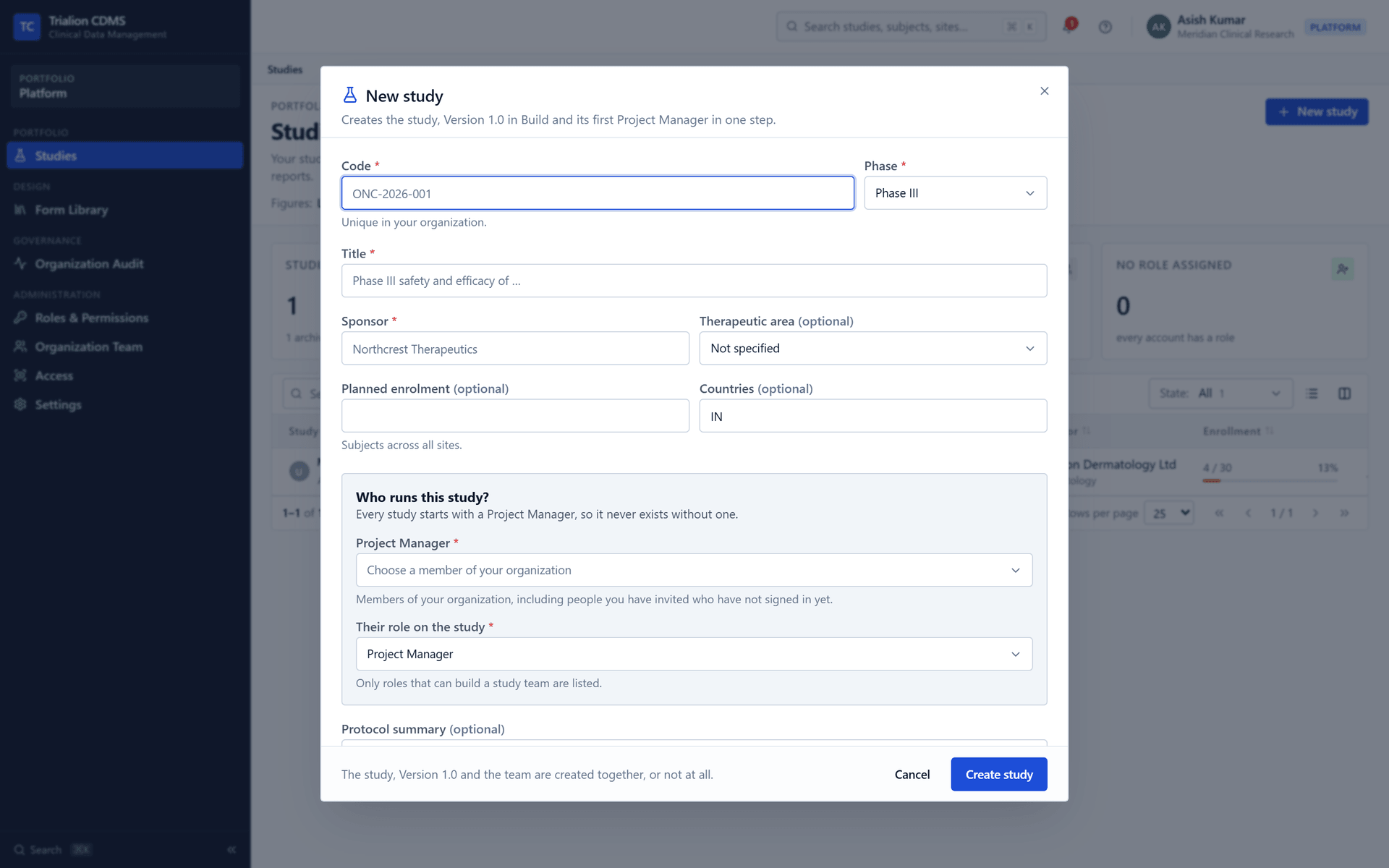1389x868 pixels.
Task: Open the State All filter dropdown
Action: pos(1220,393)
